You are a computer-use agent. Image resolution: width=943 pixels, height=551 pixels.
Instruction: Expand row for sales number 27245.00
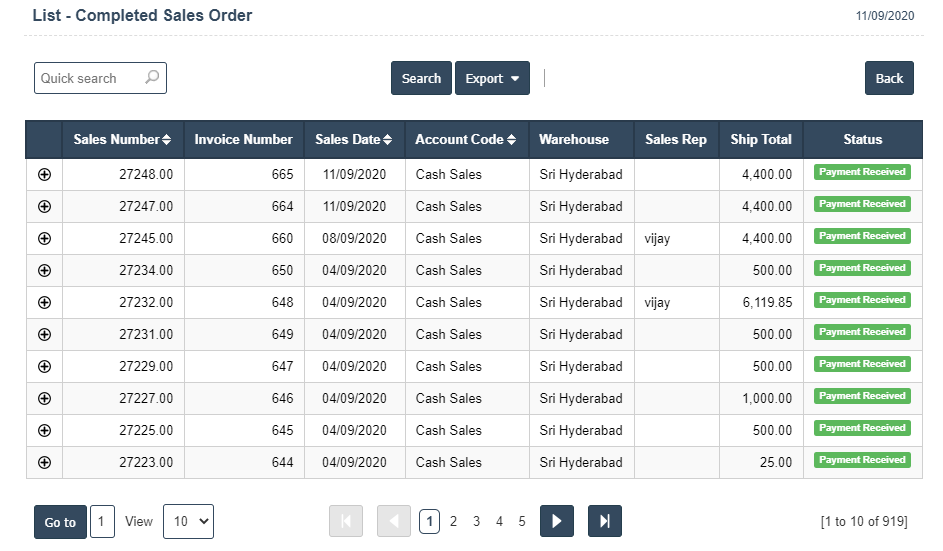pos(44,238)
